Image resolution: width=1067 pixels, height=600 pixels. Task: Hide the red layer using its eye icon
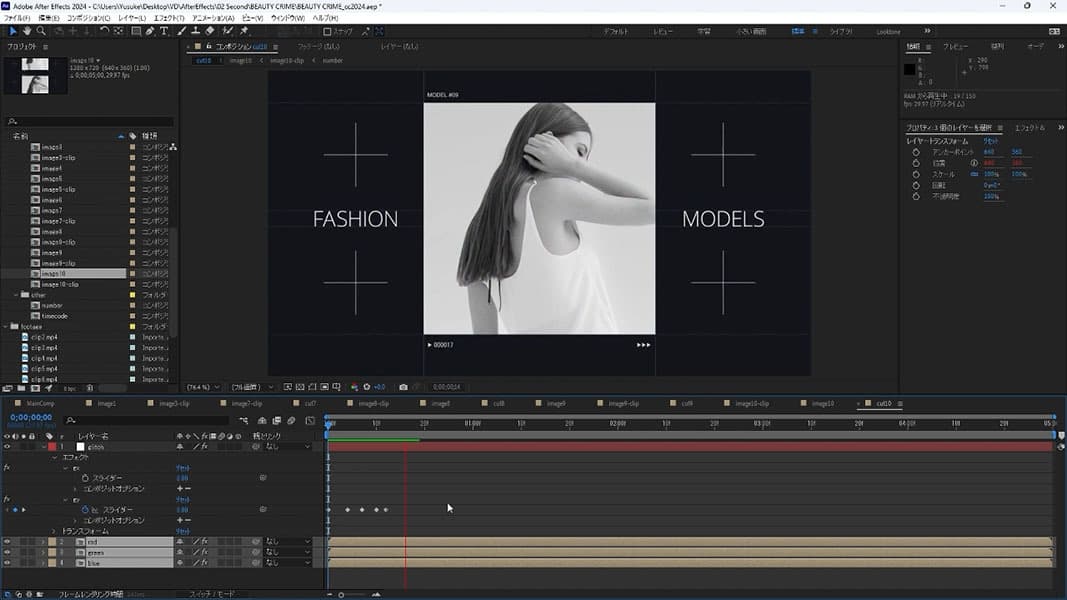(7, 541)
